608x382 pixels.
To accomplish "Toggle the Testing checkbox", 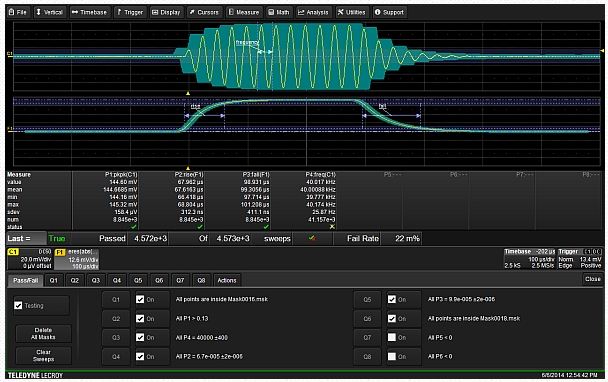I will point(18,306).
